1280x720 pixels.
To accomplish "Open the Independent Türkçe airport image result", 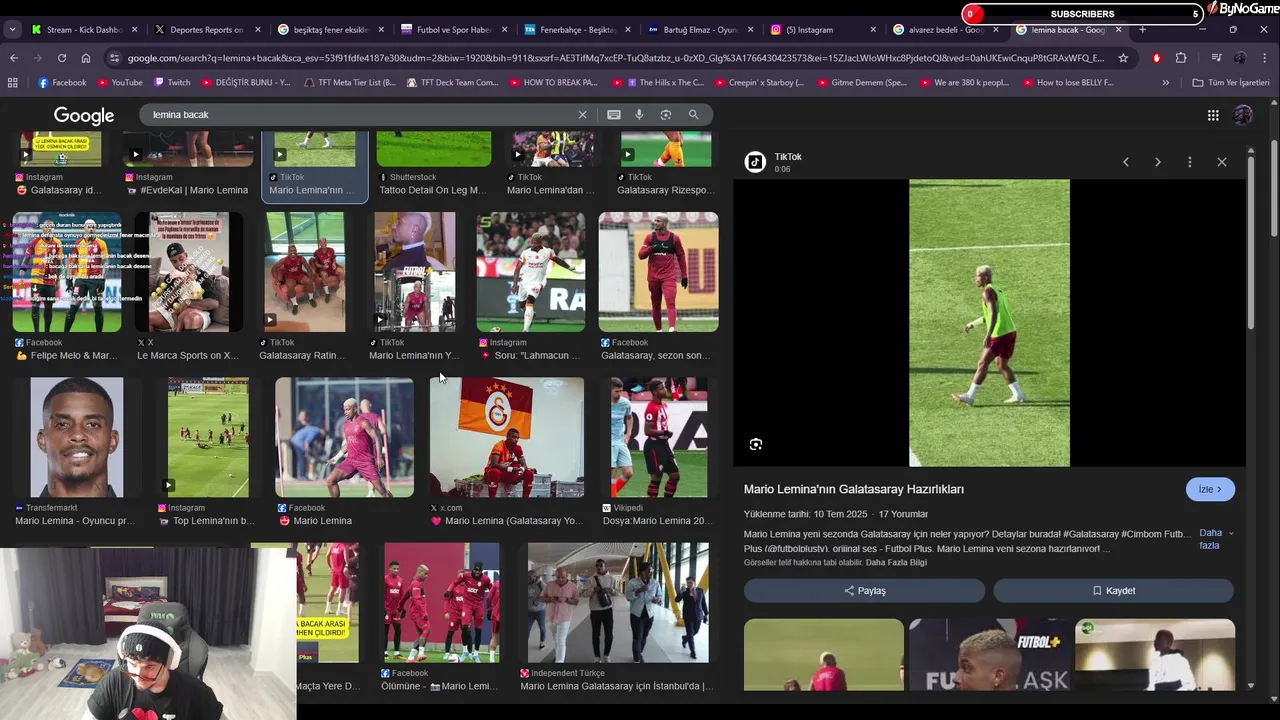I will click(x=618, y=603).
